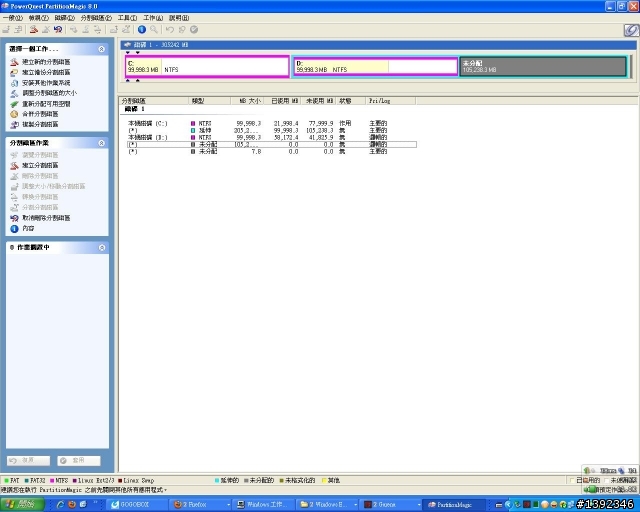Screen dimensions: 640x512
Task: Click the 磁碟 1 header bar
Action: 378,45
